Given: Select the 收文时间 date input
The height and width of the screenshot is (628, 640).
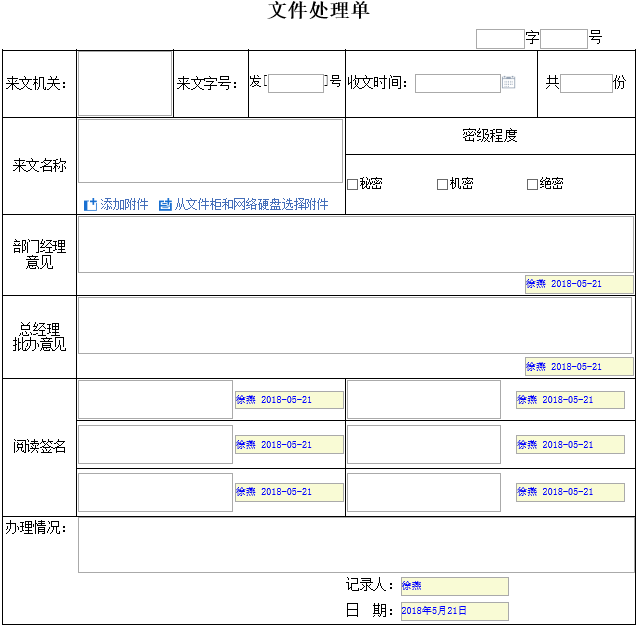Looking at the screenshot, I should 457,83.
